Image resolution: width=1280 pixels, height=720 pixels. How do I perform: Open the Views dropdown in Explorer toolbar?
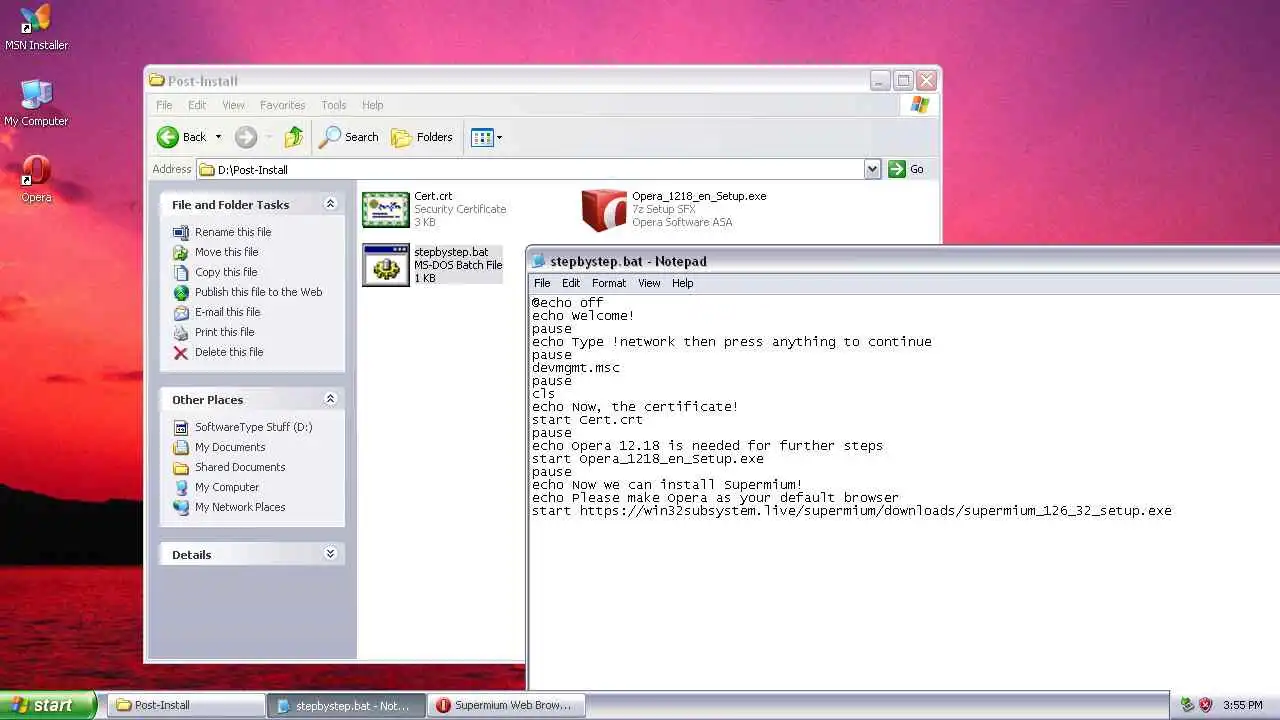pyautogui.click(x=487, y=137)
